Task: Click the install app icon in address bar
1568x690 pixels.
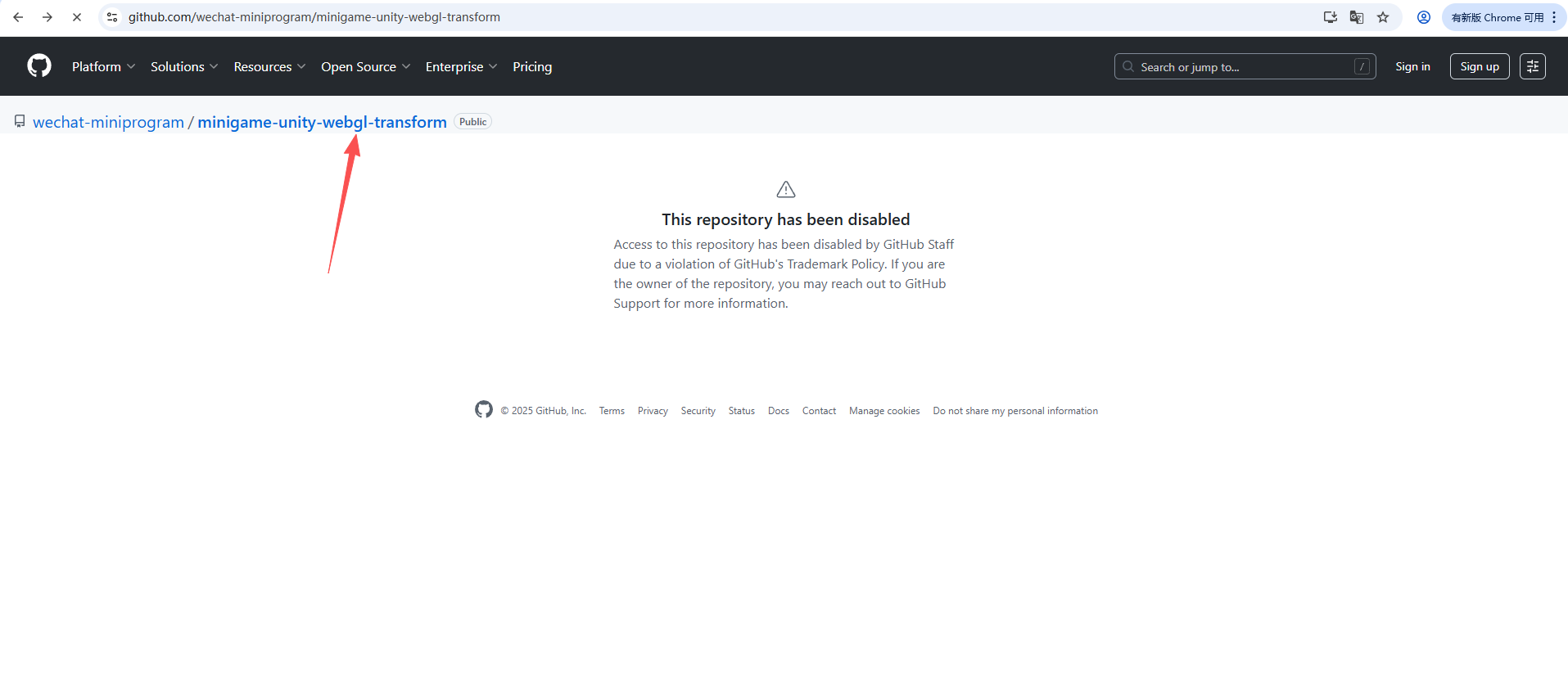Action: (x=1331, y=17)
